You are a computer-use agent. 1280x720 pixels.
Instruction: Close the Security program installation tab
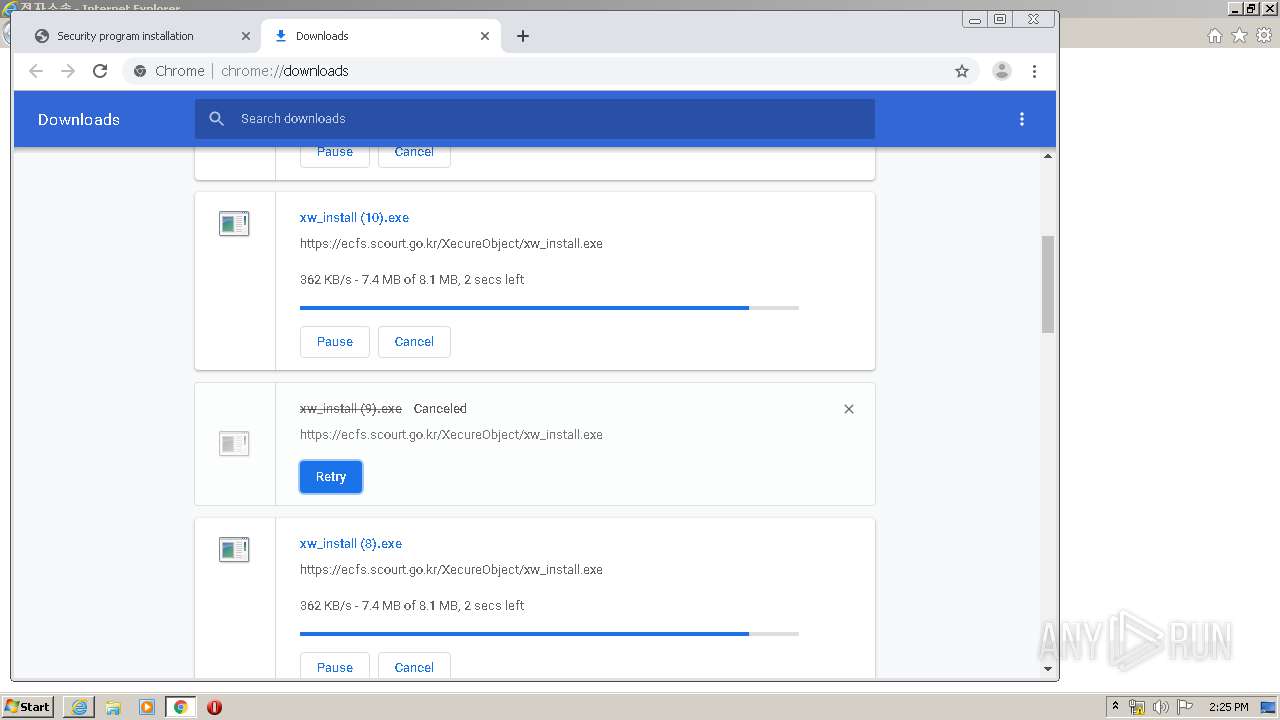(x=246, y=36)
